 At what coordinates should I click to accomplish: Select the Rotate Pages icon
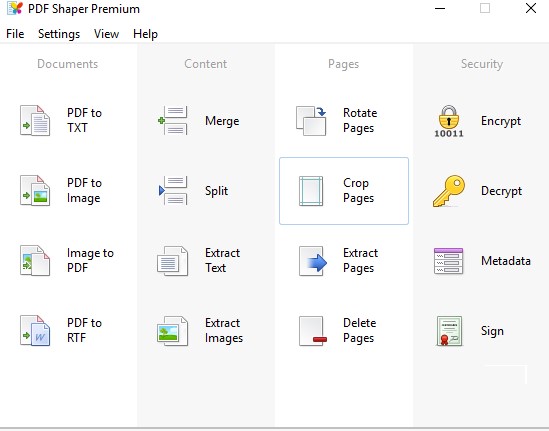[x=311, y=121]
